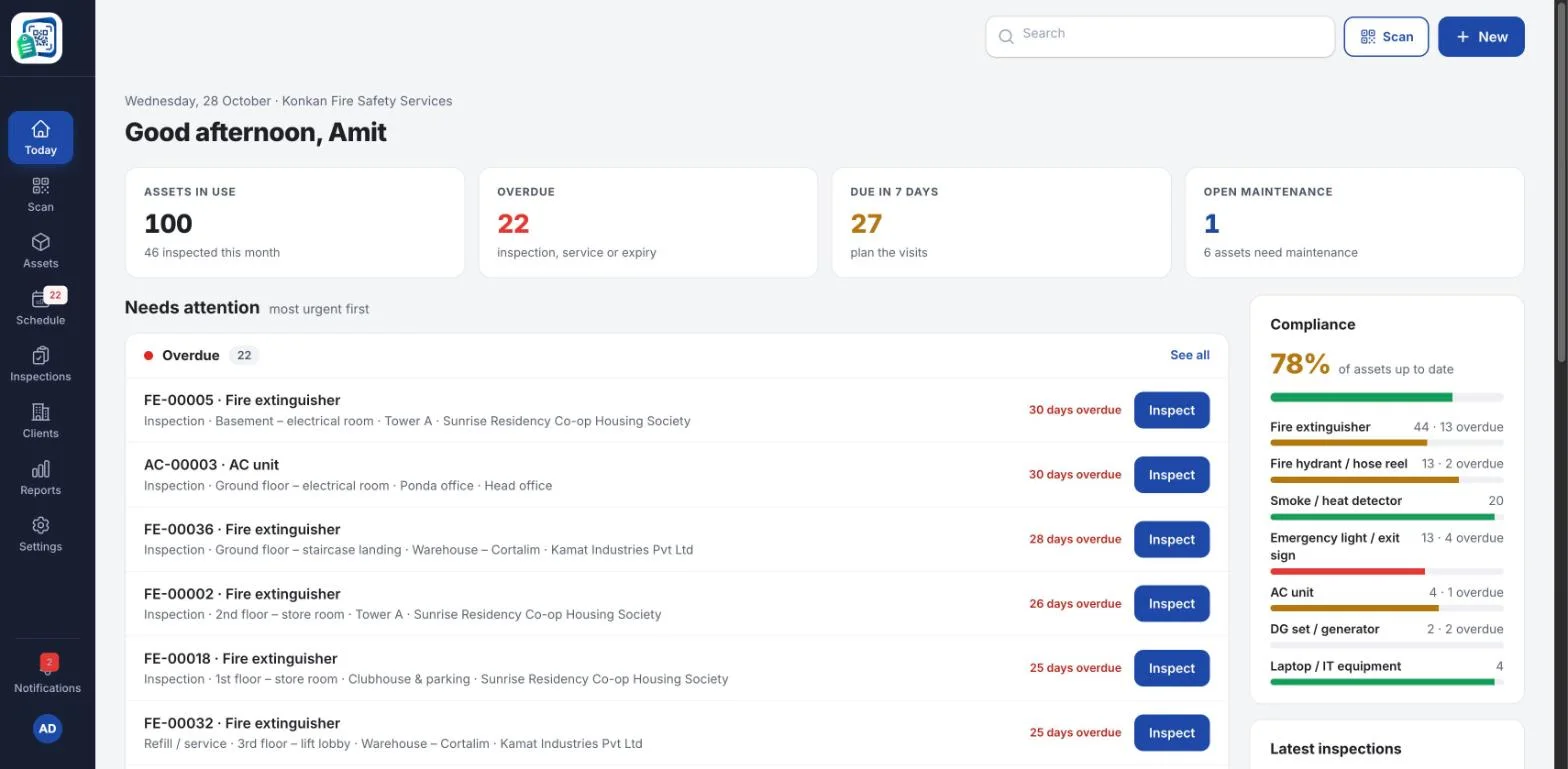This screenshot has width=1568, height=769.
Task: Click the FE-00005 · Fire extinguisher title
Action: (242, 400)
